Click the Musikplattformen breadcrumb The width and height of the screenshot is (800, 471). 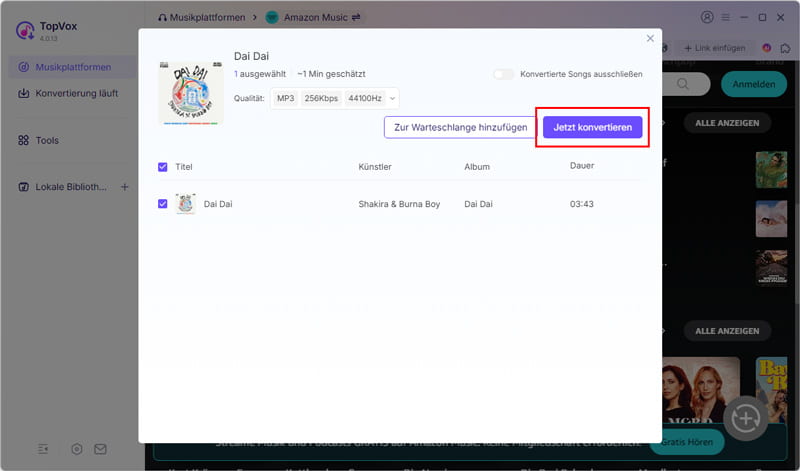tap(202, 17)
